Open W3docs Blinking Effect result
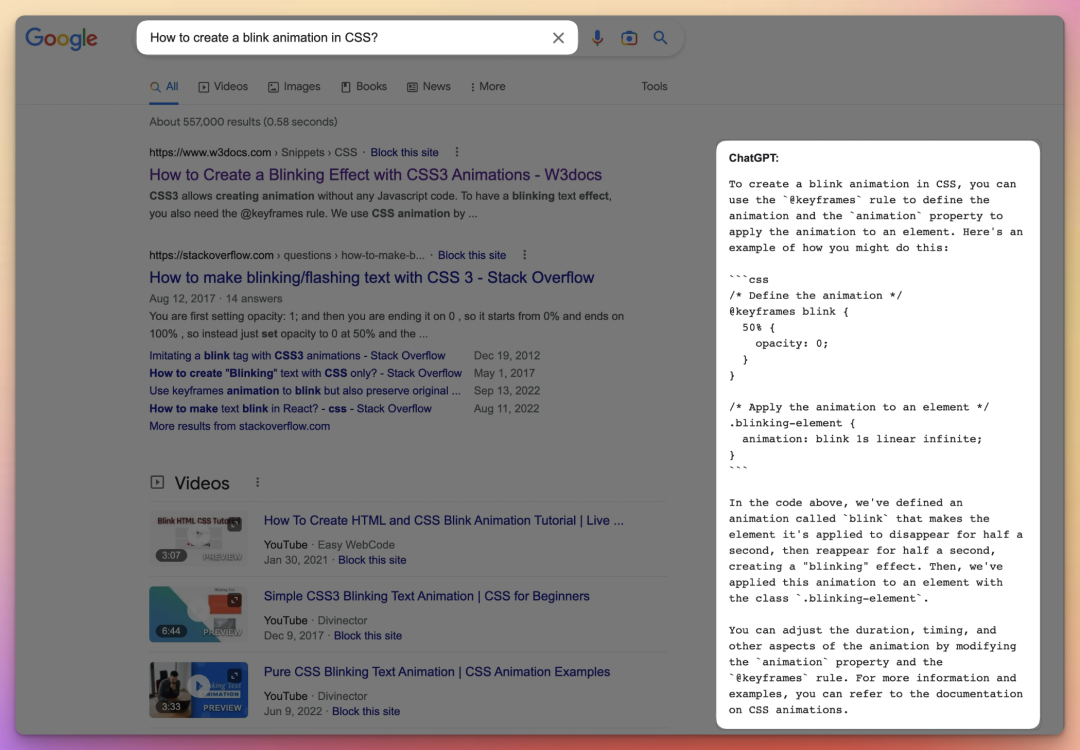 [375, 175]
